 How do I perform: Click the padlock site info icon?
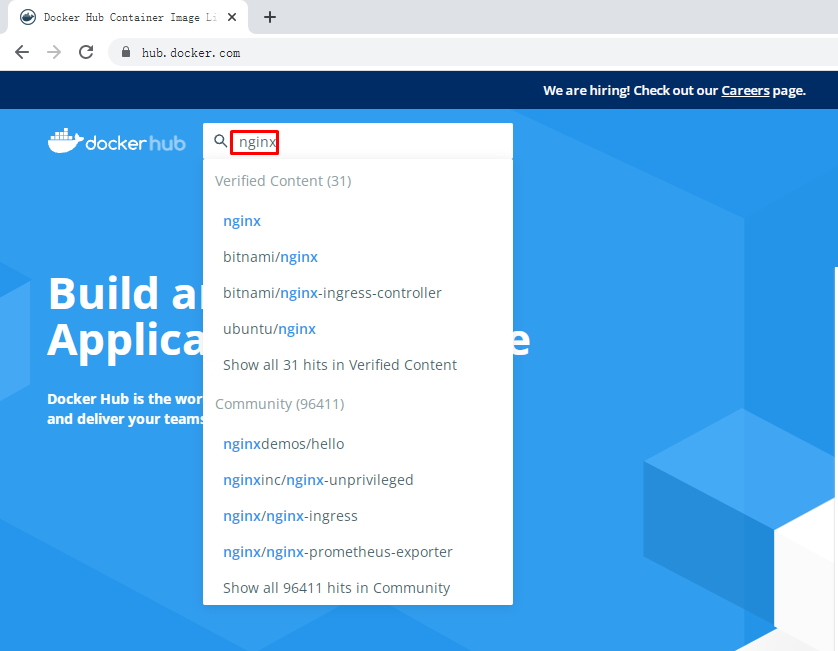pos(126,53)
